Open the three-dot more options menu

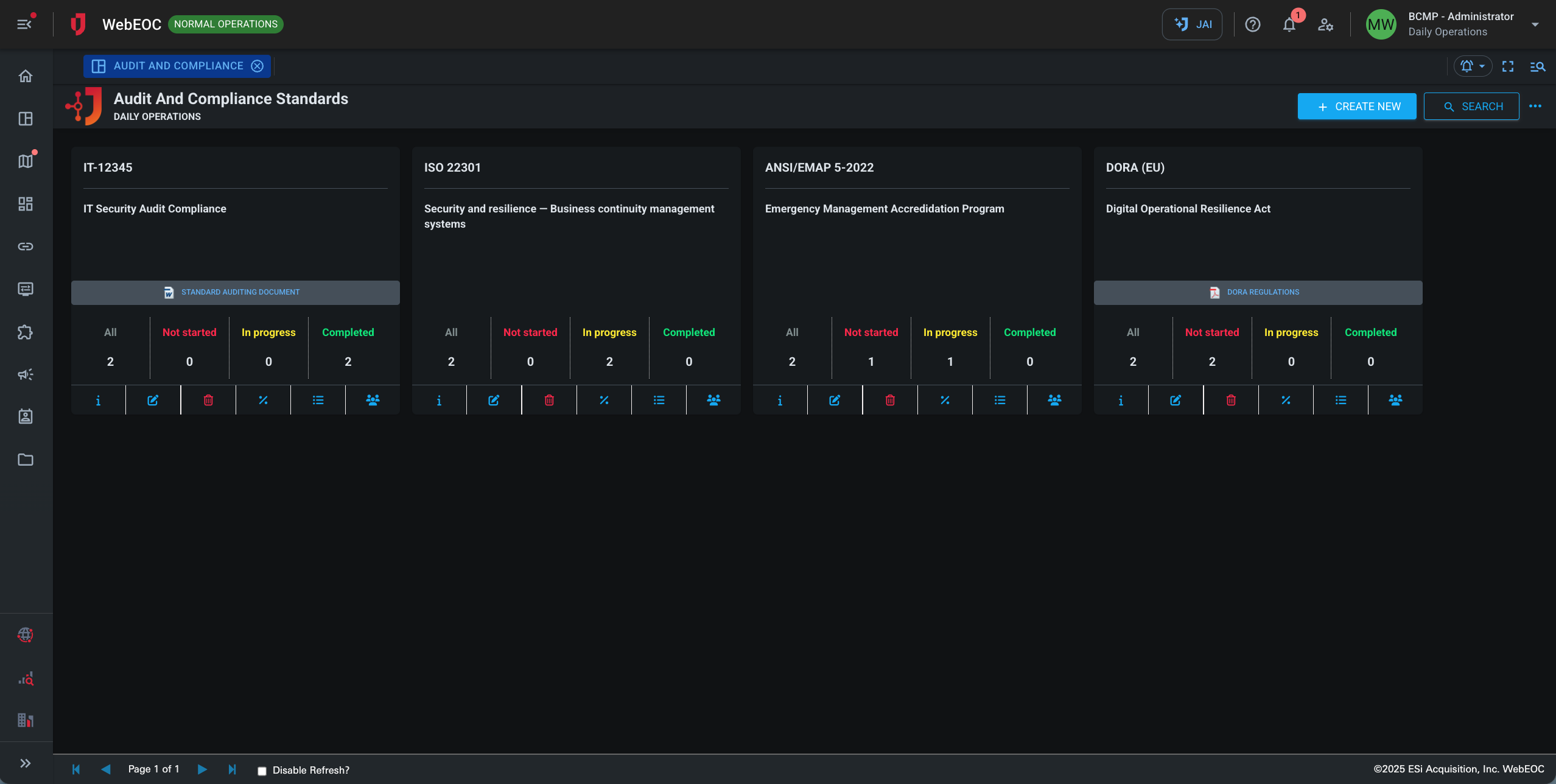point(1535,106)
